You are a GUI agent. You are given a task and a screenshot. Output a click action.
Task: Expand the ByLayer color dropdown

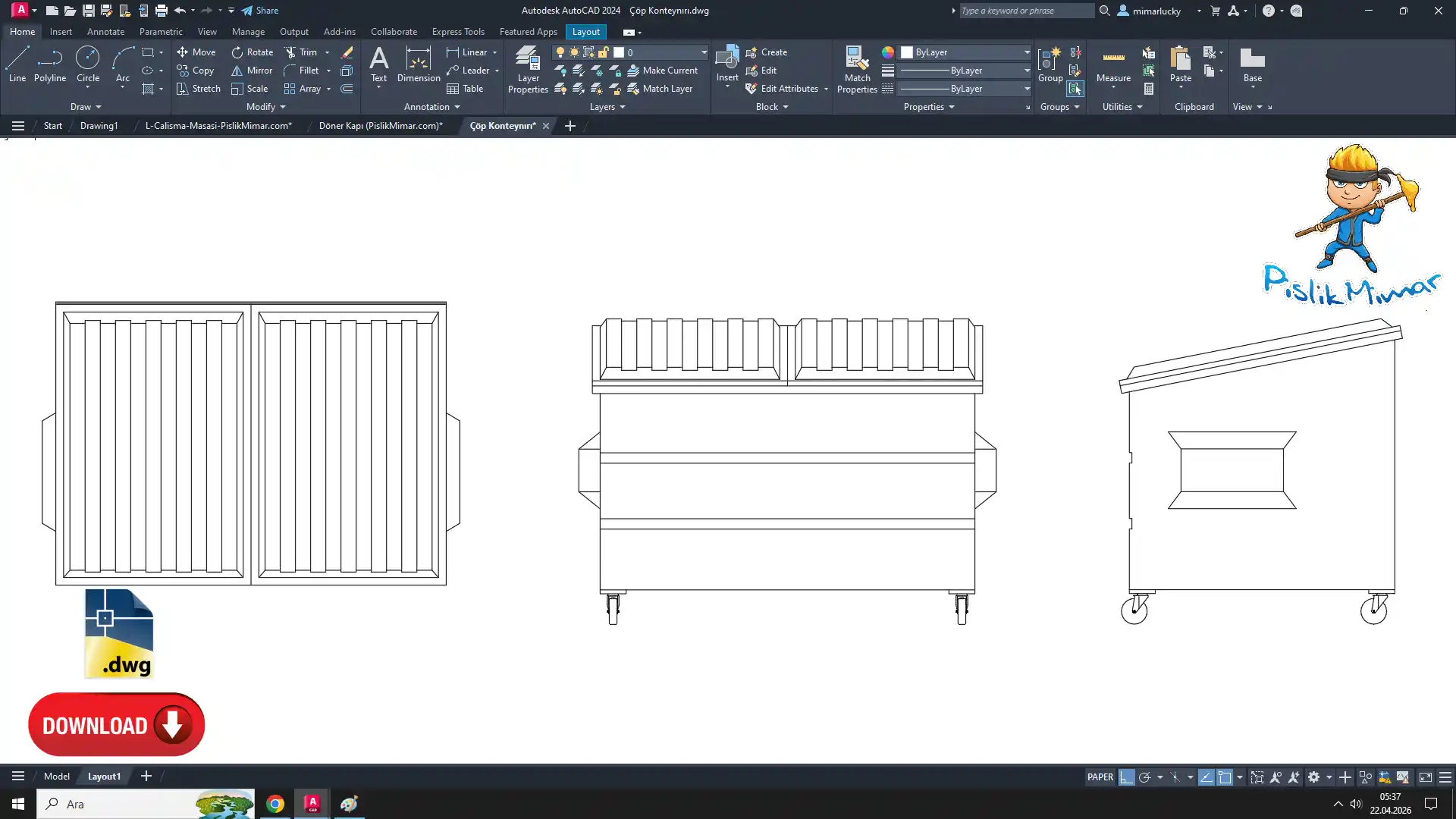click(1027, 52)
